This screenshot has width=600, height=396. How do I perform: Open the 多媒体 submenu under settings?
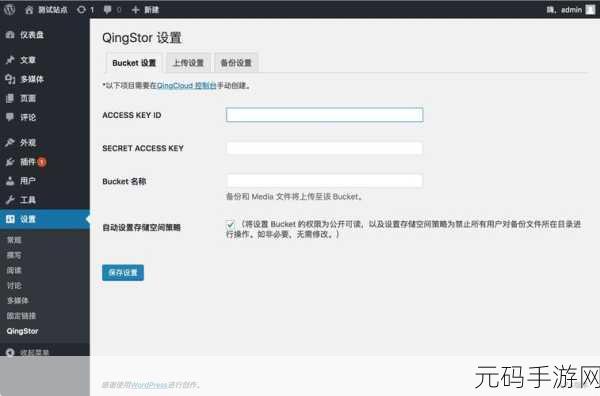(18, 301)
